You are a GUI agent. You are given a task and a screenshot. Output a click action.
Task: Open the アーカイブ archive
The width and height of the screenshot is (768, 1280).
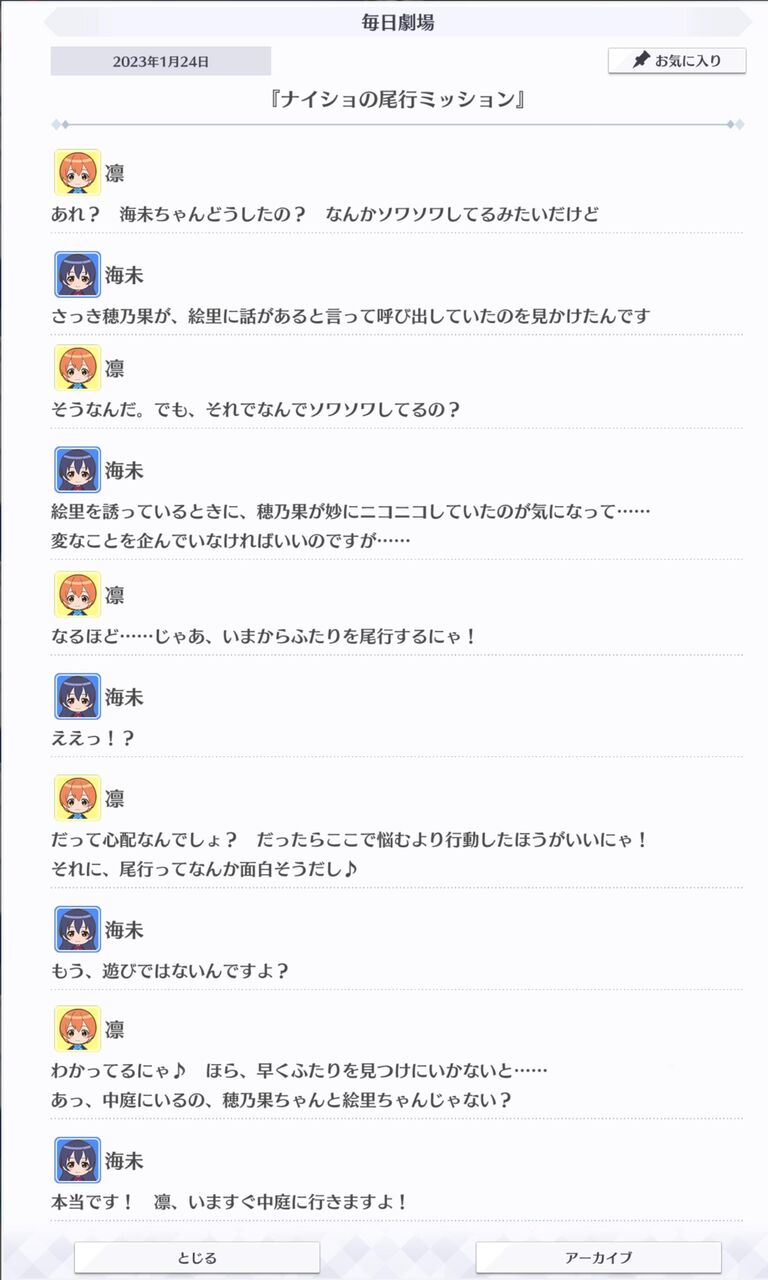click(598, 1257)
